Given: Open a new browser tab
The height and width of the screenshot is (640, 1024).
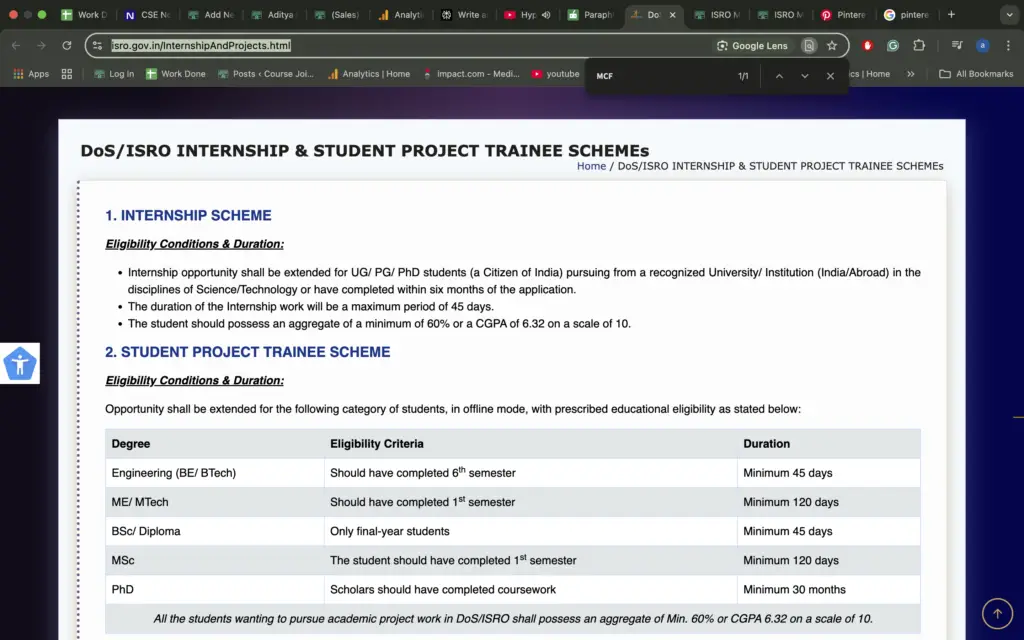Looking at the screenshot, I should tap(951, 14).
